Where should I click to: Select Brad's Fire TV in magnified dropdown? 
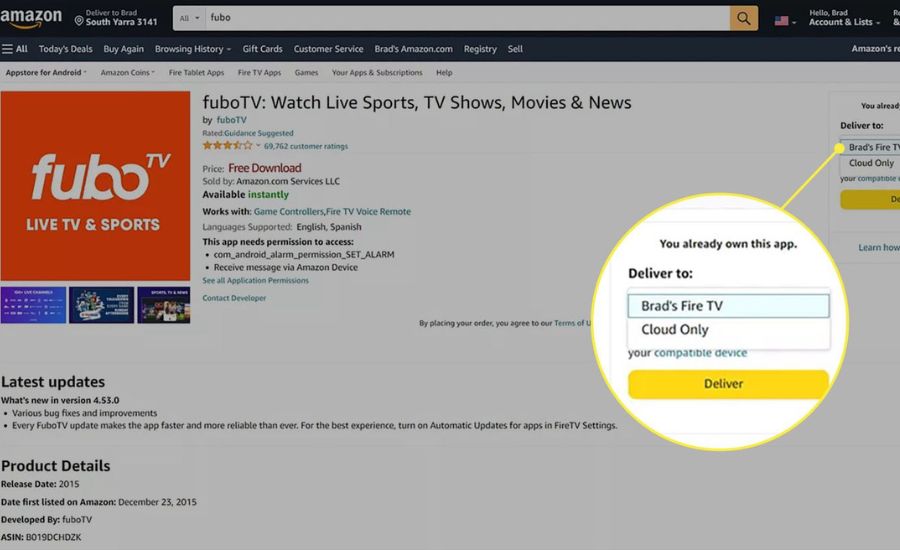pyautogui.click(x=728, y=306)
